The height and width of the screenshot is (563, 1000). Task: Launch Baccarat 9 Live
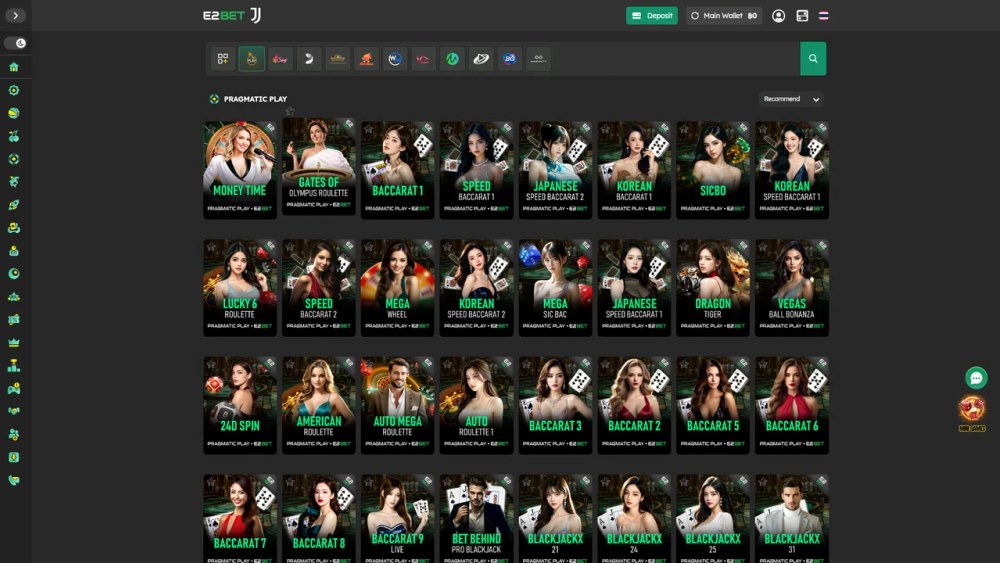(397, 518)
